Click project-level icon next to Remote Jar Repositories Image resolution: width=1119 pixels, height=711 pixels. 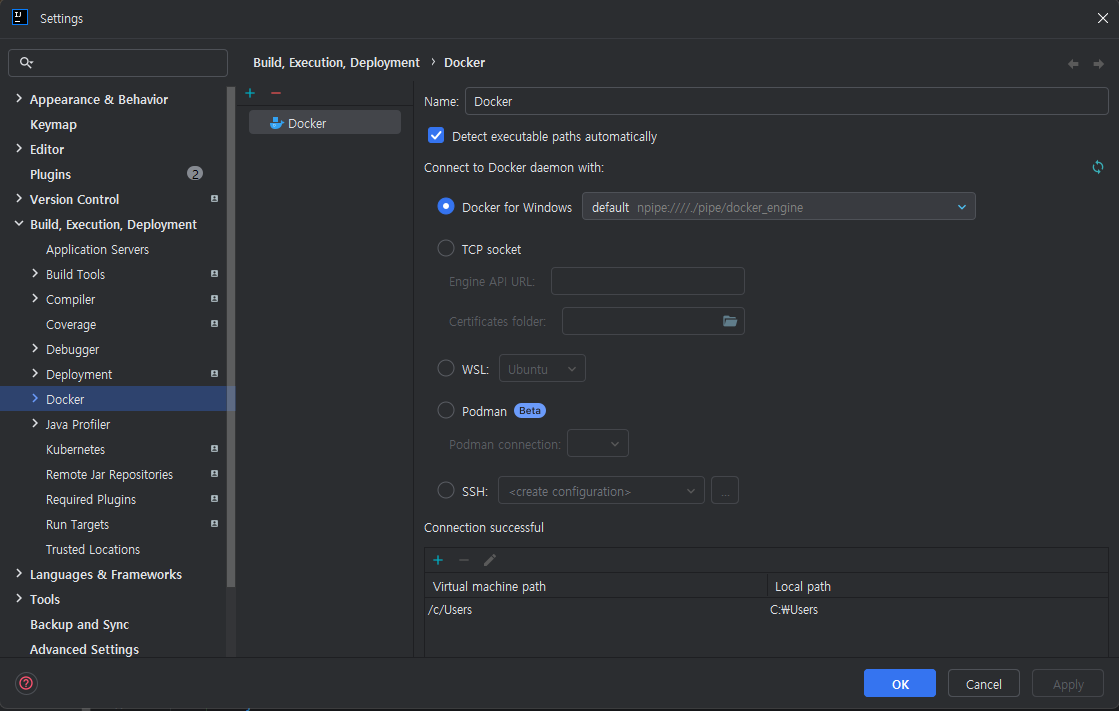pyautogui.click(x=214, y=474)
